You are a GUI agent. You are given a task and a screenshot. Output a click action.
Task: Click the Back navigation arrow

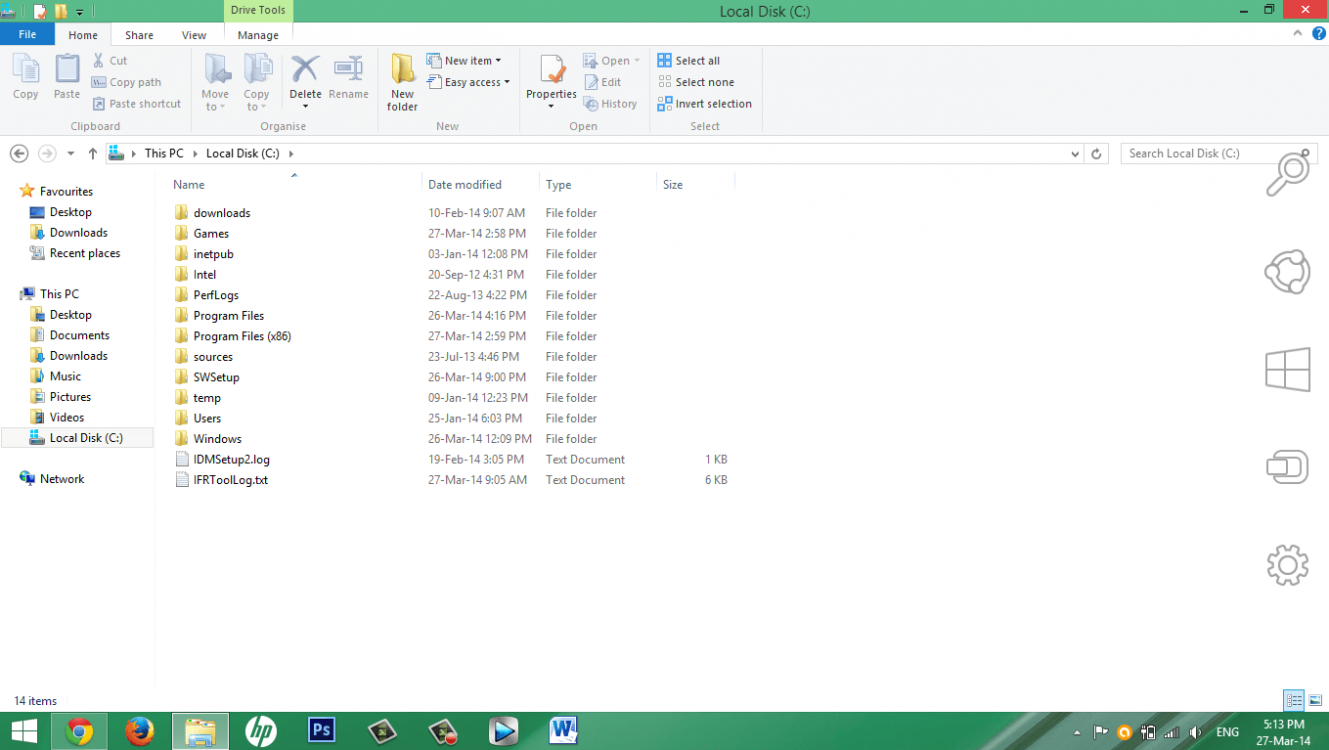18,154
